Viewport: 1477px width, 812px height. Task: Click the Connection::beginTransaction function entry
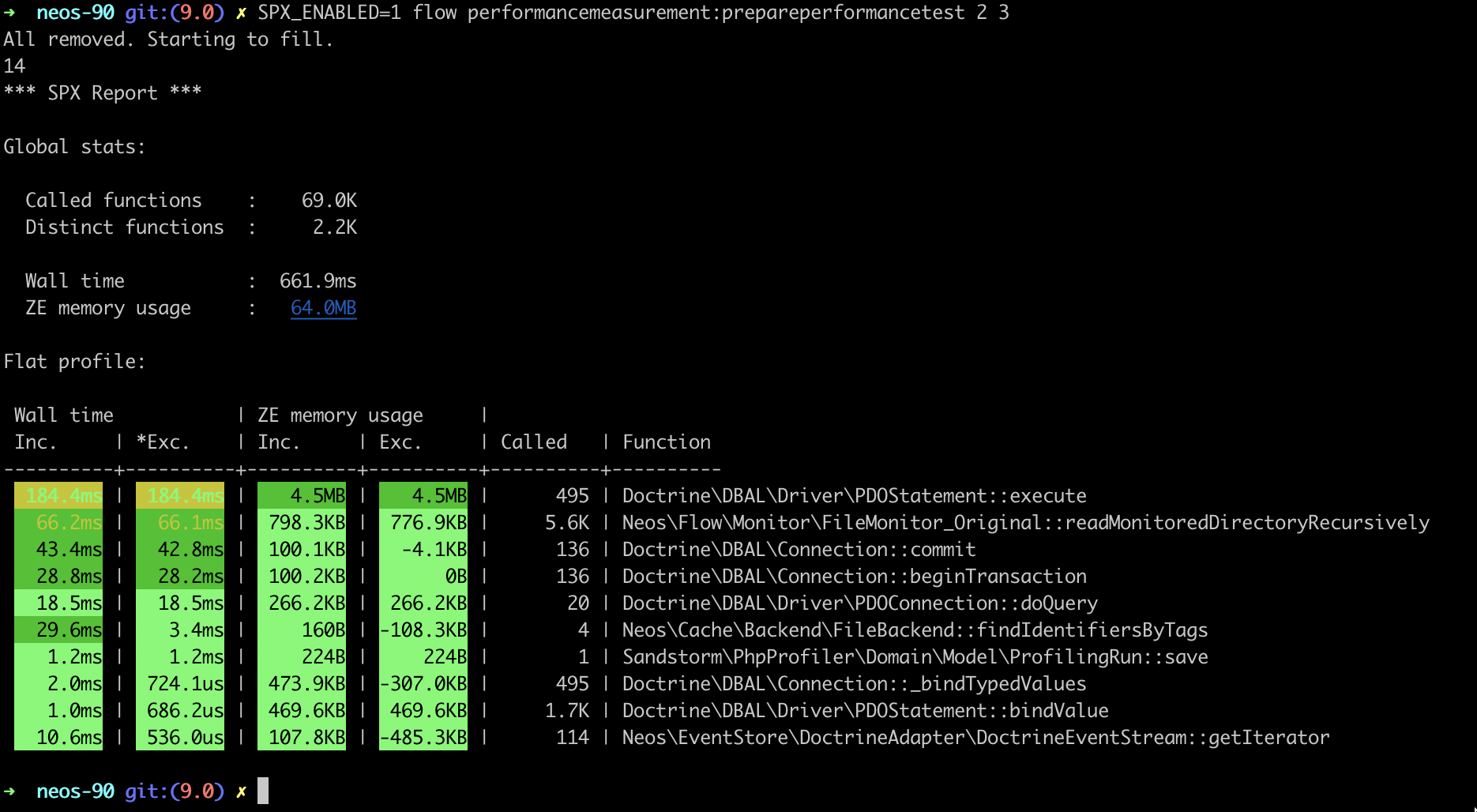coord(854,576)
